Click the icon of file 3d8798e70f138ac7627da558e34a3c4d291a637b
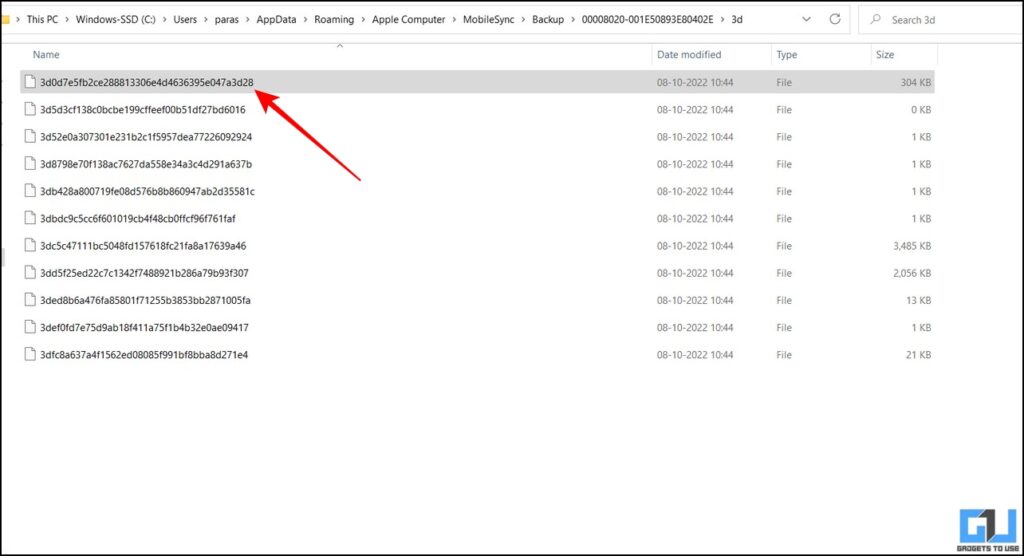This screenshot has width=1024, height=556. 31,164
